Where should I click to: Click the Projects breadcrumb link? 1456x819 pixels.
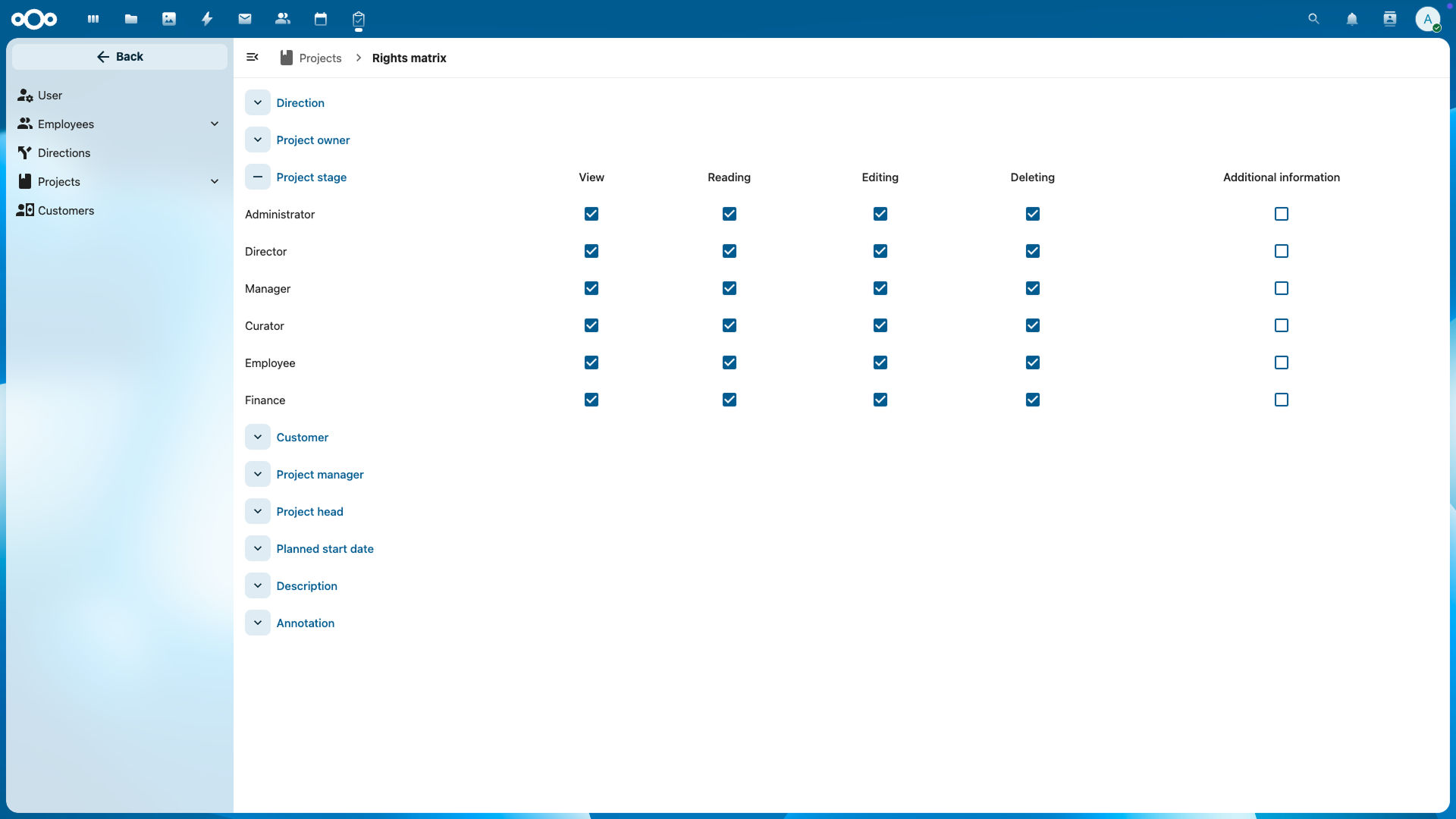320,58
